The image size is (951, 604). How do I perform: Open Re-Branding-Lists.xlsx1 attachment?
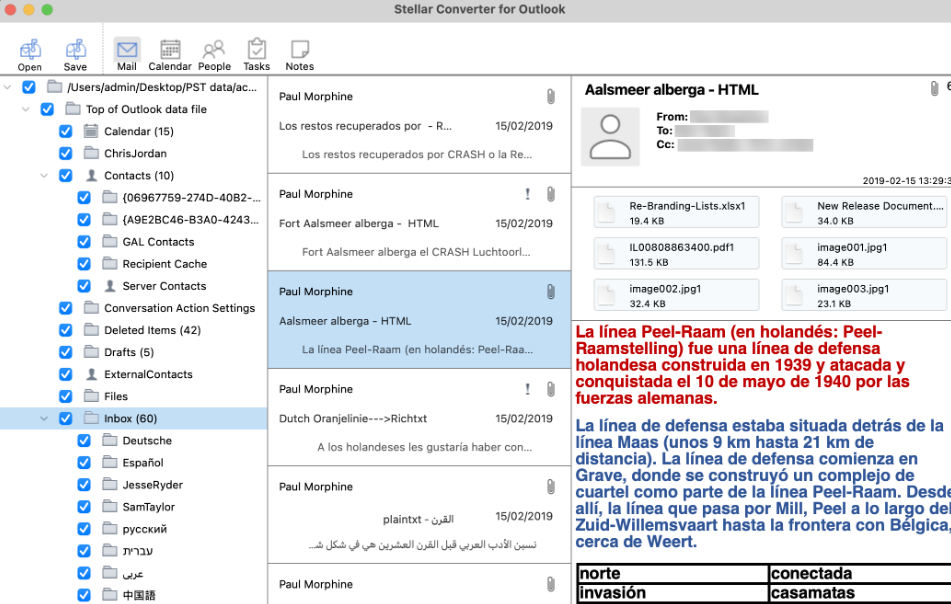point(676,212)
